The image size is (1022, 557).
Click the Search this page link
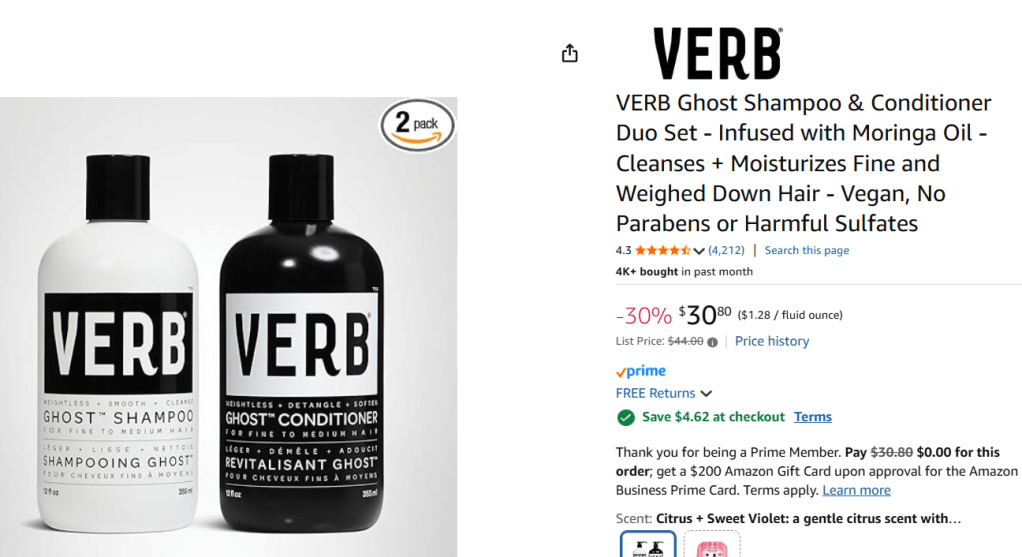pos(807,250)
